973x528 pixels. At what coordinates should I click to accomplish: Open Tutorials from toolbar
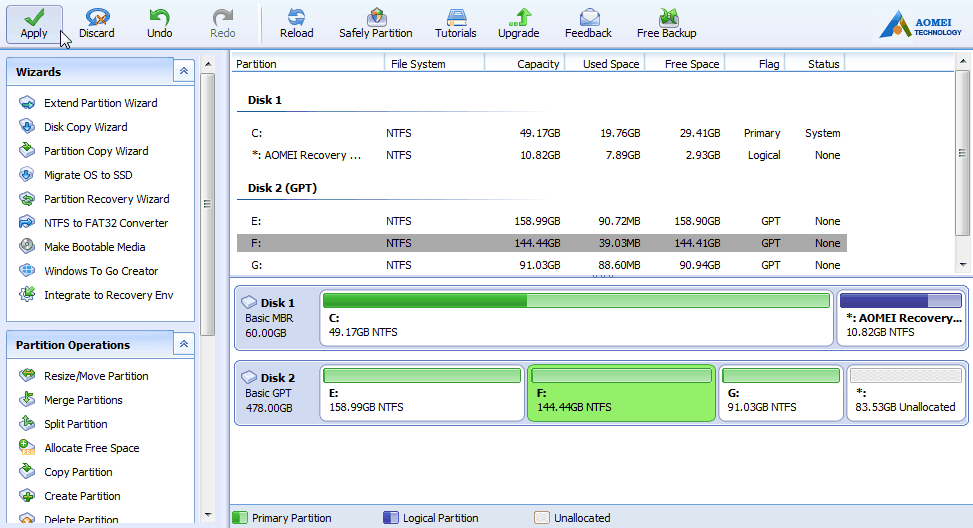[456, 17]
